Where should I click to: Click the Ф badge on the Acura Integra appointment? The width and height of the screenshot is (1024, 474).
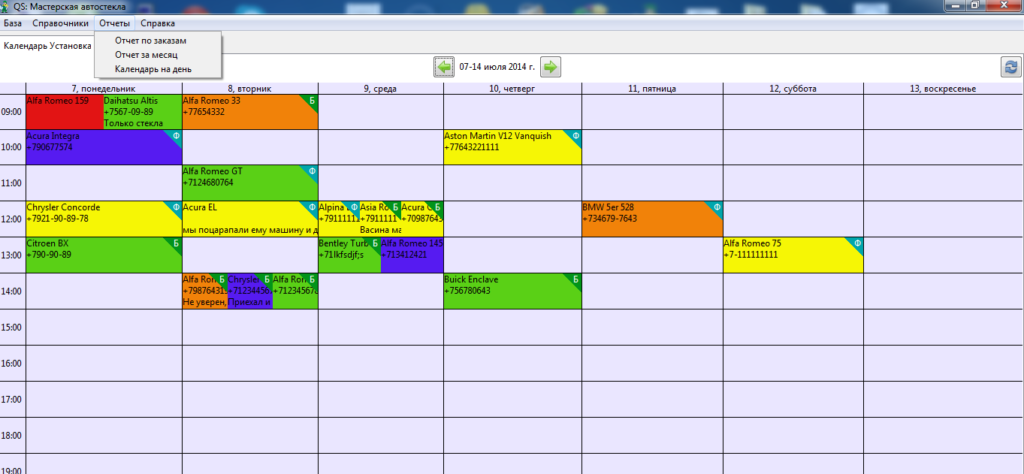pyautogui.click(x=176, y=135)
